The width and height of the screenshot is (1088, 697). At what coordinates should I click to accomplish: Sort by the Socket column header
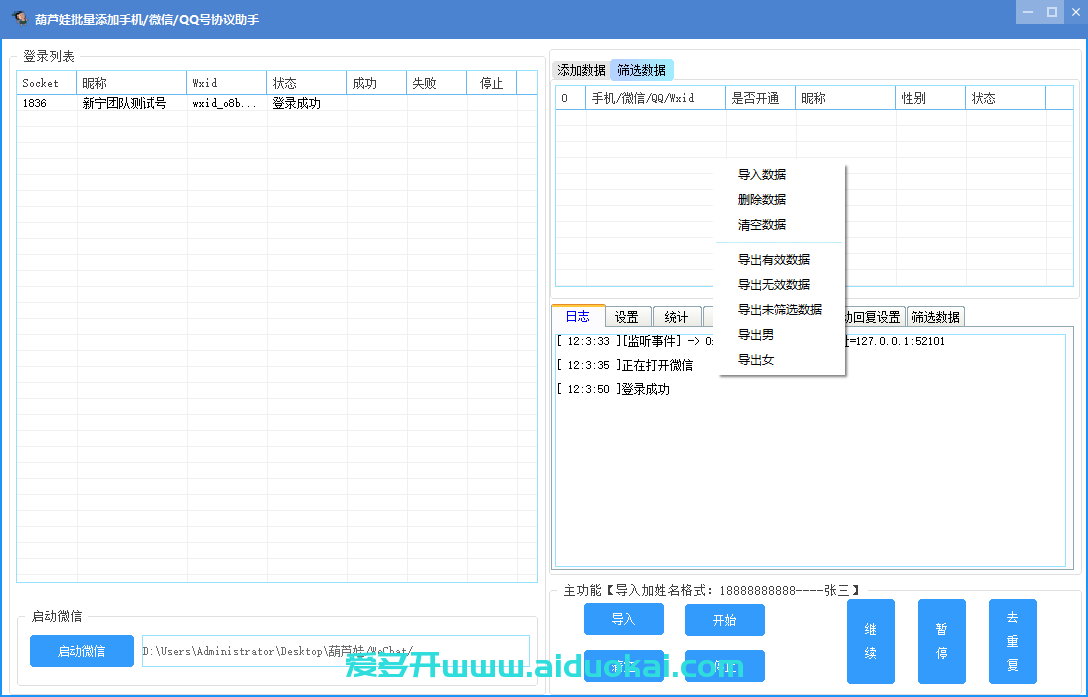tap(46, 83)
